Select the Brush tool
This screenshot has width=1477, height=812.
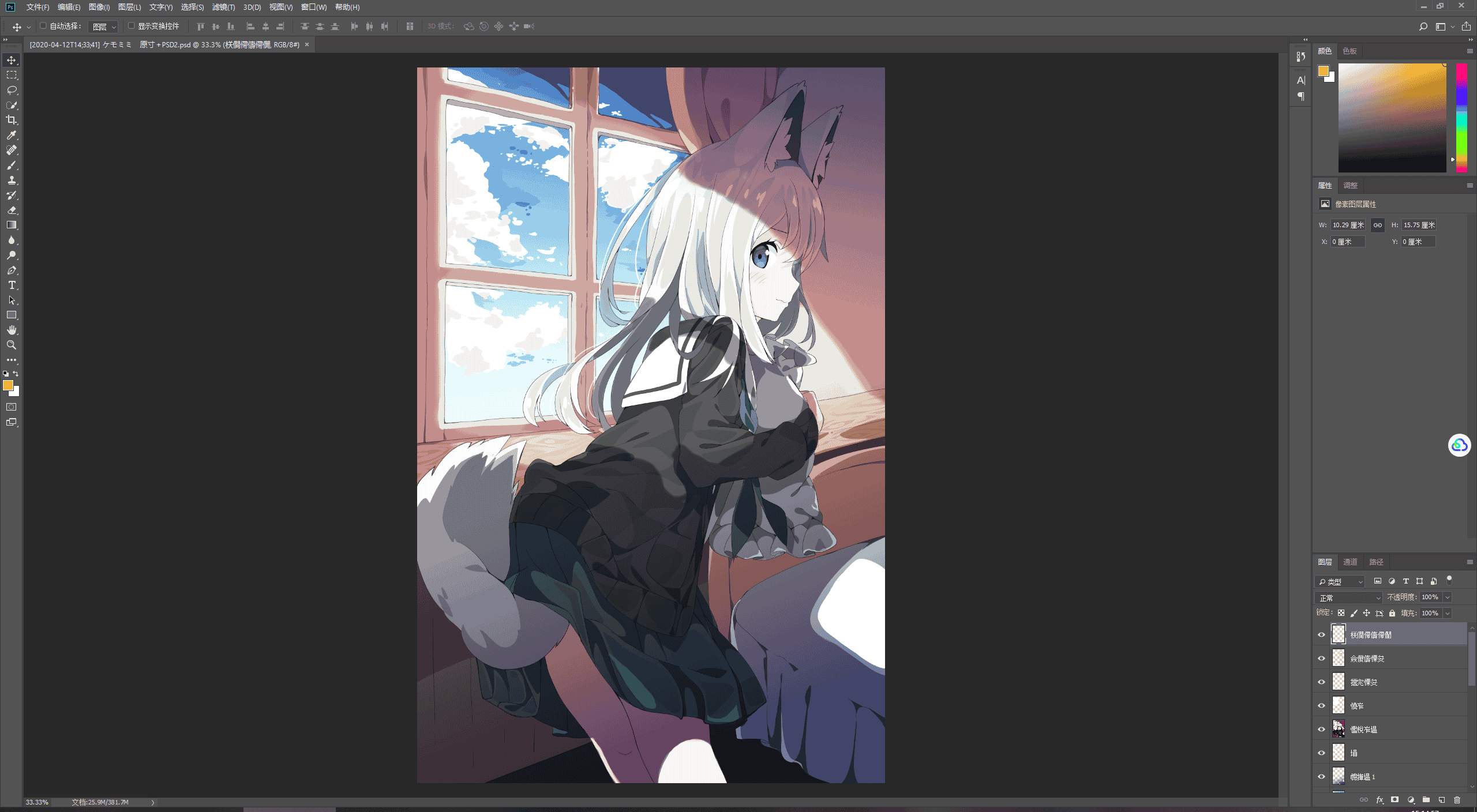coord(12,165)
